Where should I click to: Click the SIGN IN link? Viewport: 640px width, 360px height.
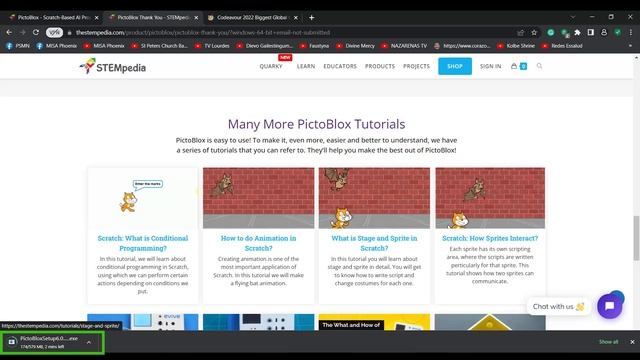click(490, 66)
